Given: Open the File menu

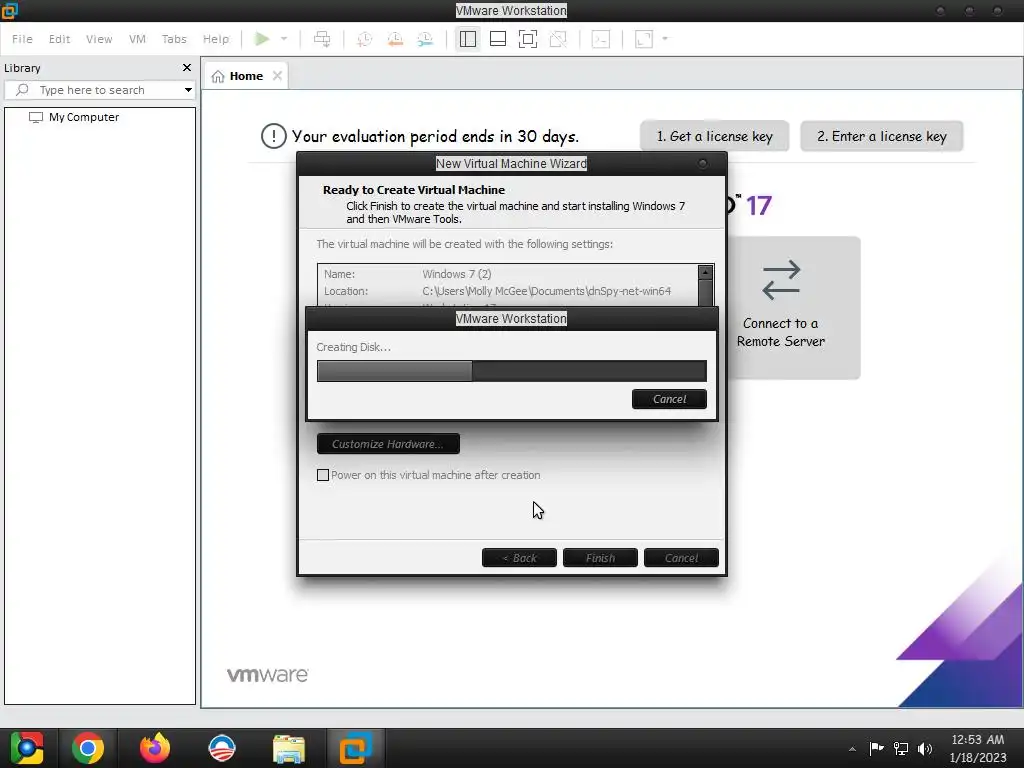Looking at the screenshot, I should coord(22,39).
